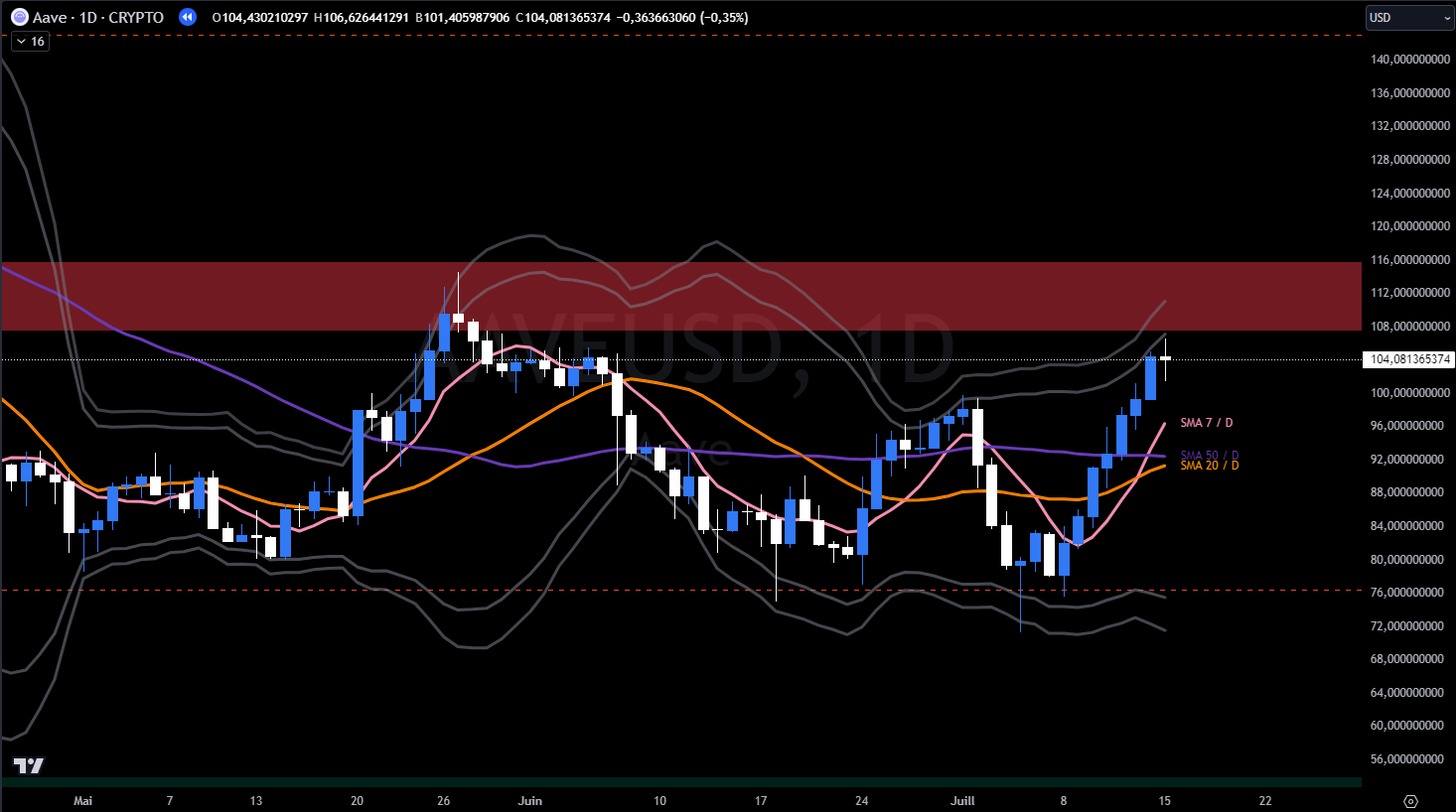Viewport: 1456px width, 812px height.
Task: Select the SMA 7 / D label
Action: [x=1206, y=423]
